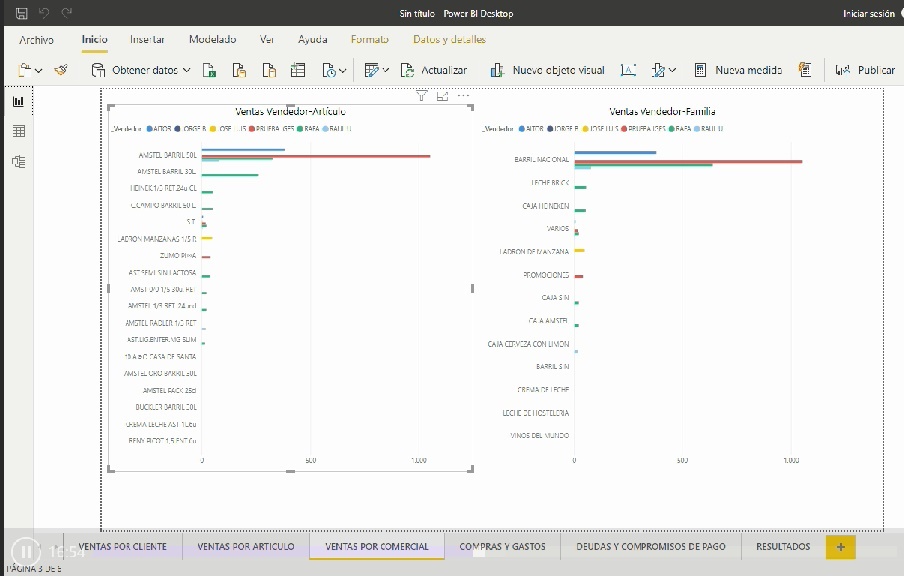Click the Save icon in title bar
The width and height of the screenshot is (904, 577).
click(x=22, y=13)
